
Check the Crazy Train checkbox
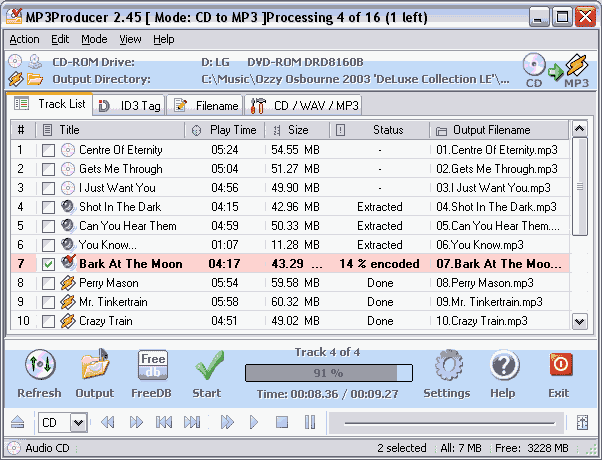[x=48, y=321]
